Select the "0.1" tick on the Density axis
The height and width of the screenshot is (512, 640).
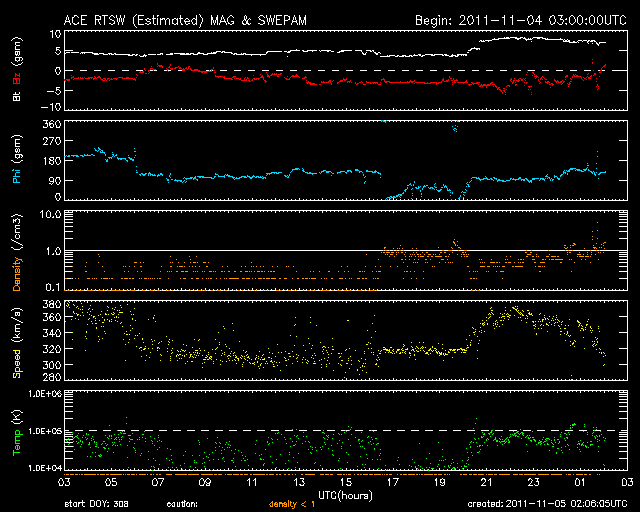tap(53, 287)
